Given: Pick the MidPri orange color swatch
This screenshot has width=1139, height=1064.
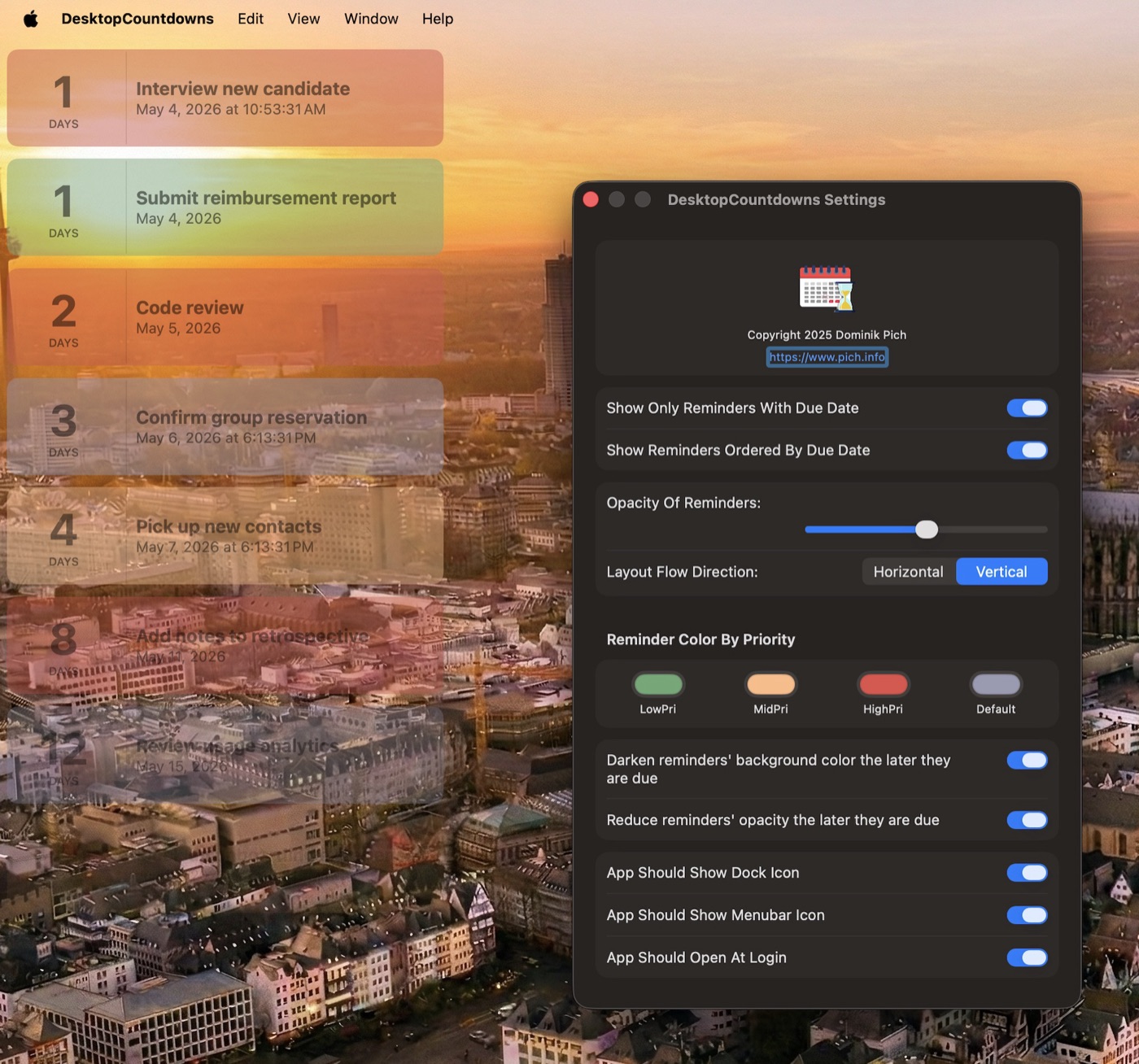Looking at the screenshot, I should pyautogui.click(x=770, y=685).
